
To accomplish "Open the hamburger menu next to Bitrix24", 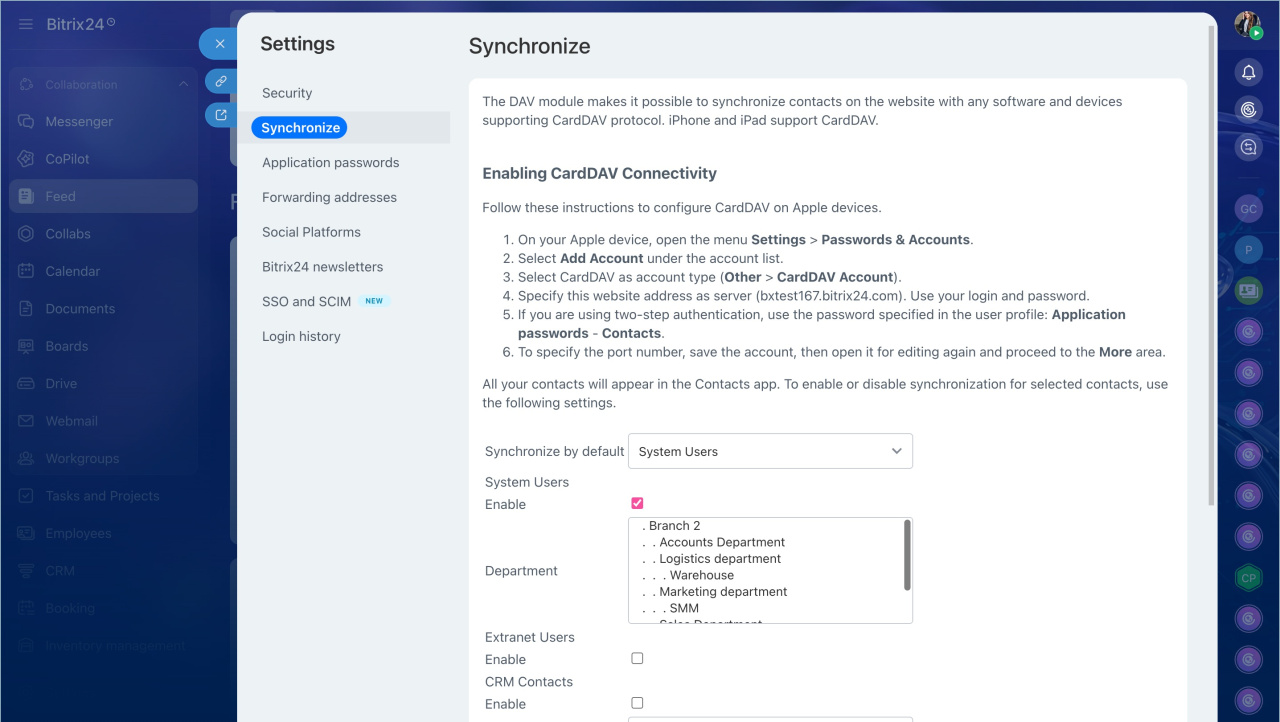I will point(26,24).
